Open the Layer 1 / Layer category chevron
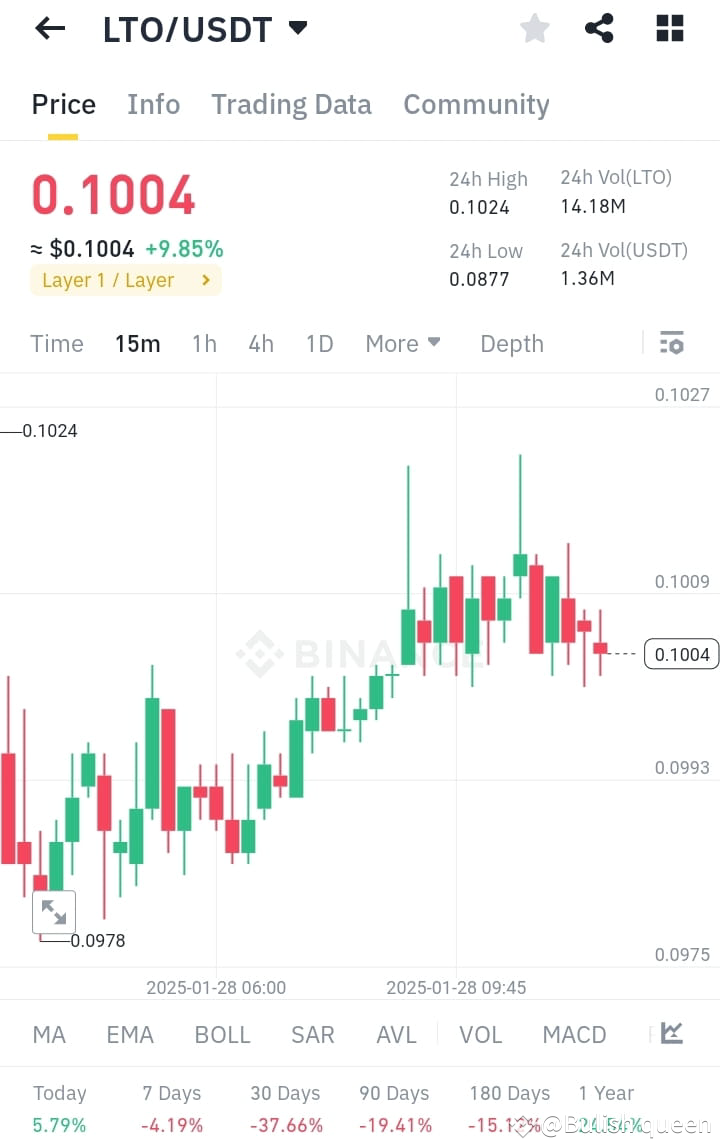Viewport: 720px width, 1147px height. coord(207,280)
